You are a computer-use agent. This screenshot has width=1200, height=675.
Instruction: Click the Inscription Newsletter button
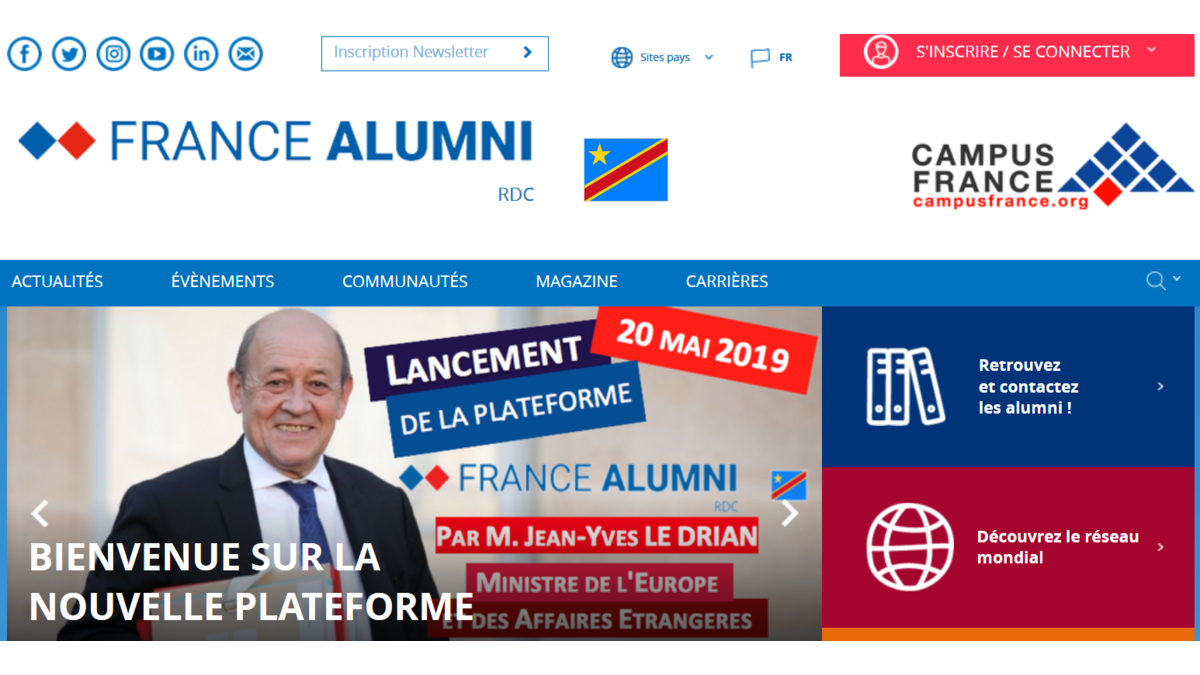tap(434, 53)
